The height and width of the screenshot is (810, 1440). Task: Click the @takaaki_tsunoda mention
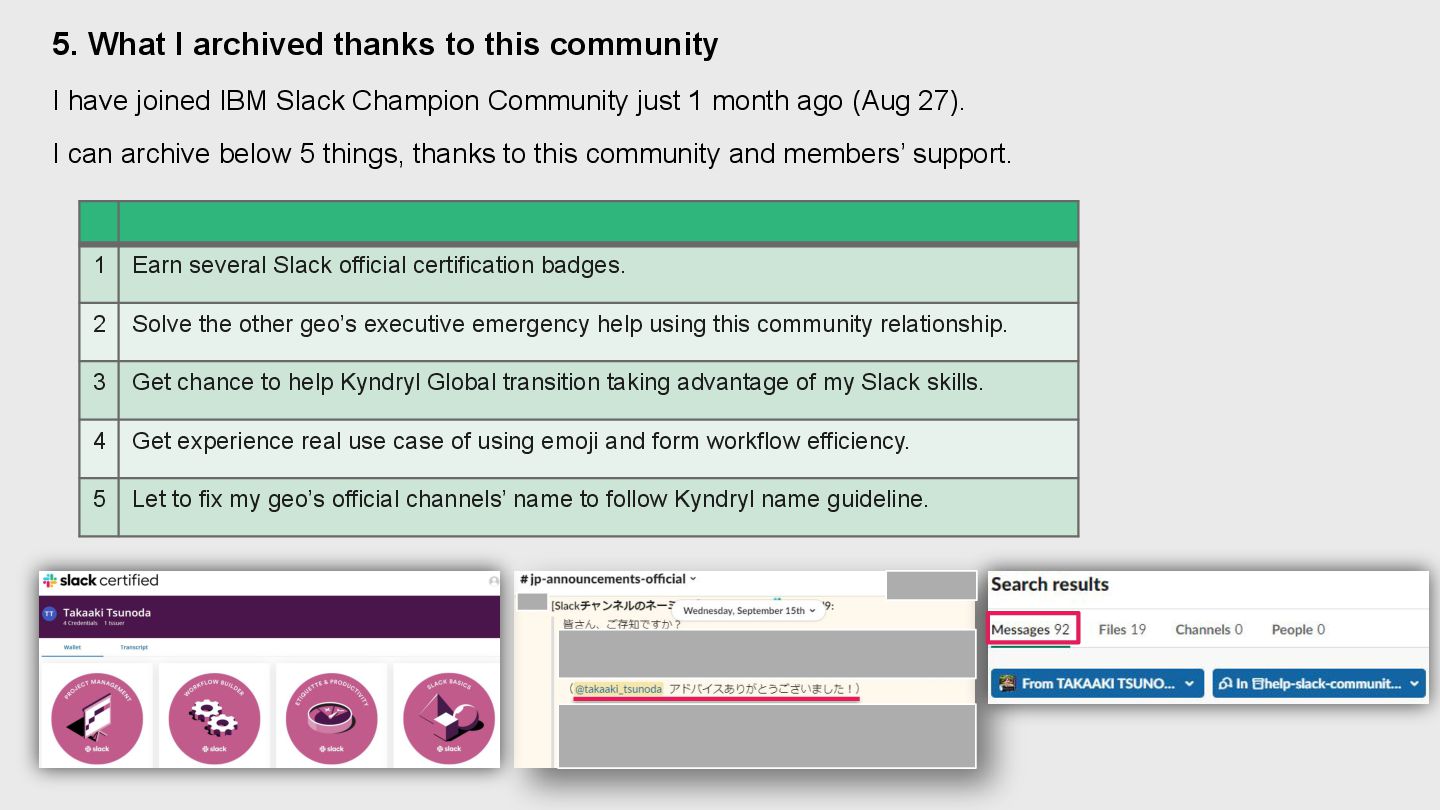pyautogui.click(x=618, y=689)
